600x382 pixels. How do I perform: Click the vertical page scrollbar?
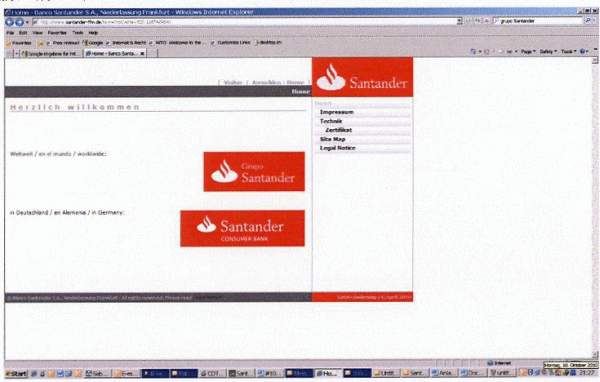point(595,207)
